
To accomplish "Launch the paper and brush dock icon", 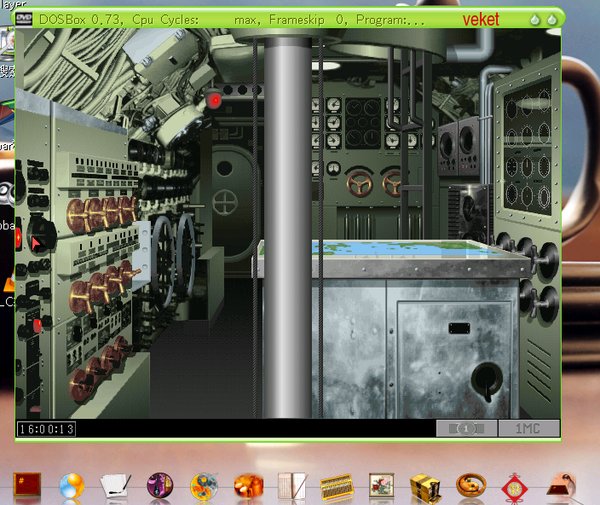I will 115,486.
